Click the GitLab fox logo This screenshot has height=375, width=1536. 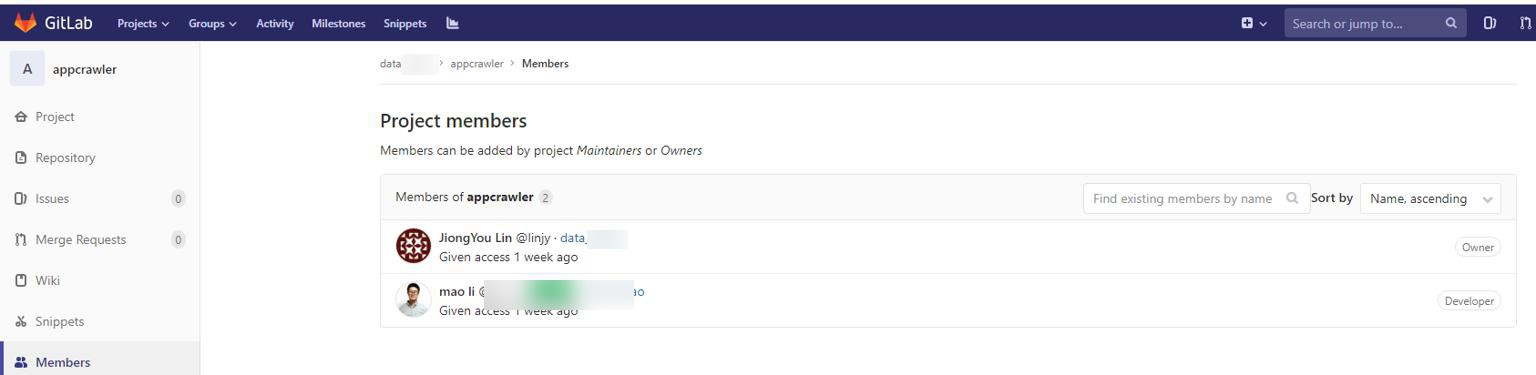tap(25, 23)
